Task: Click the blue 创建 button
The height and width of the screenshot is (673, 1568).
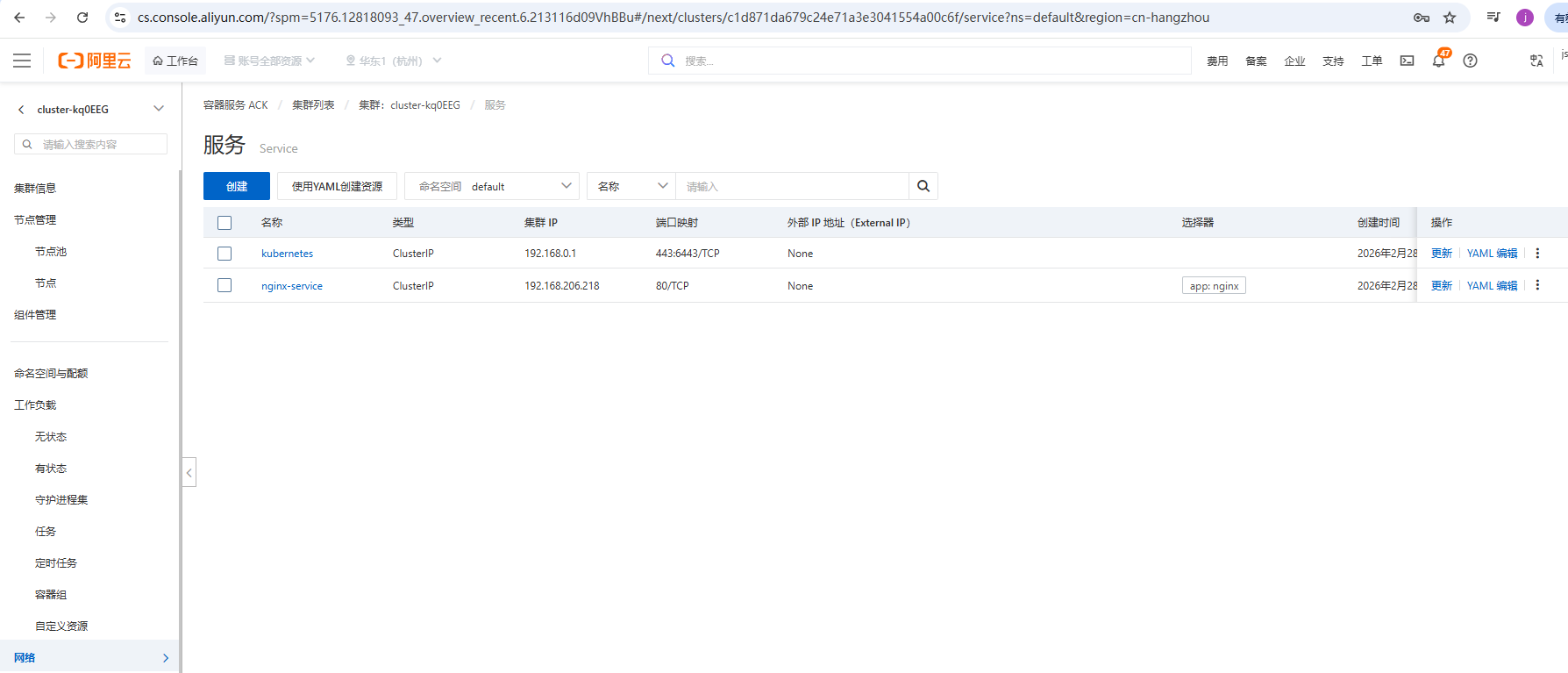Action: coord(237,186)
